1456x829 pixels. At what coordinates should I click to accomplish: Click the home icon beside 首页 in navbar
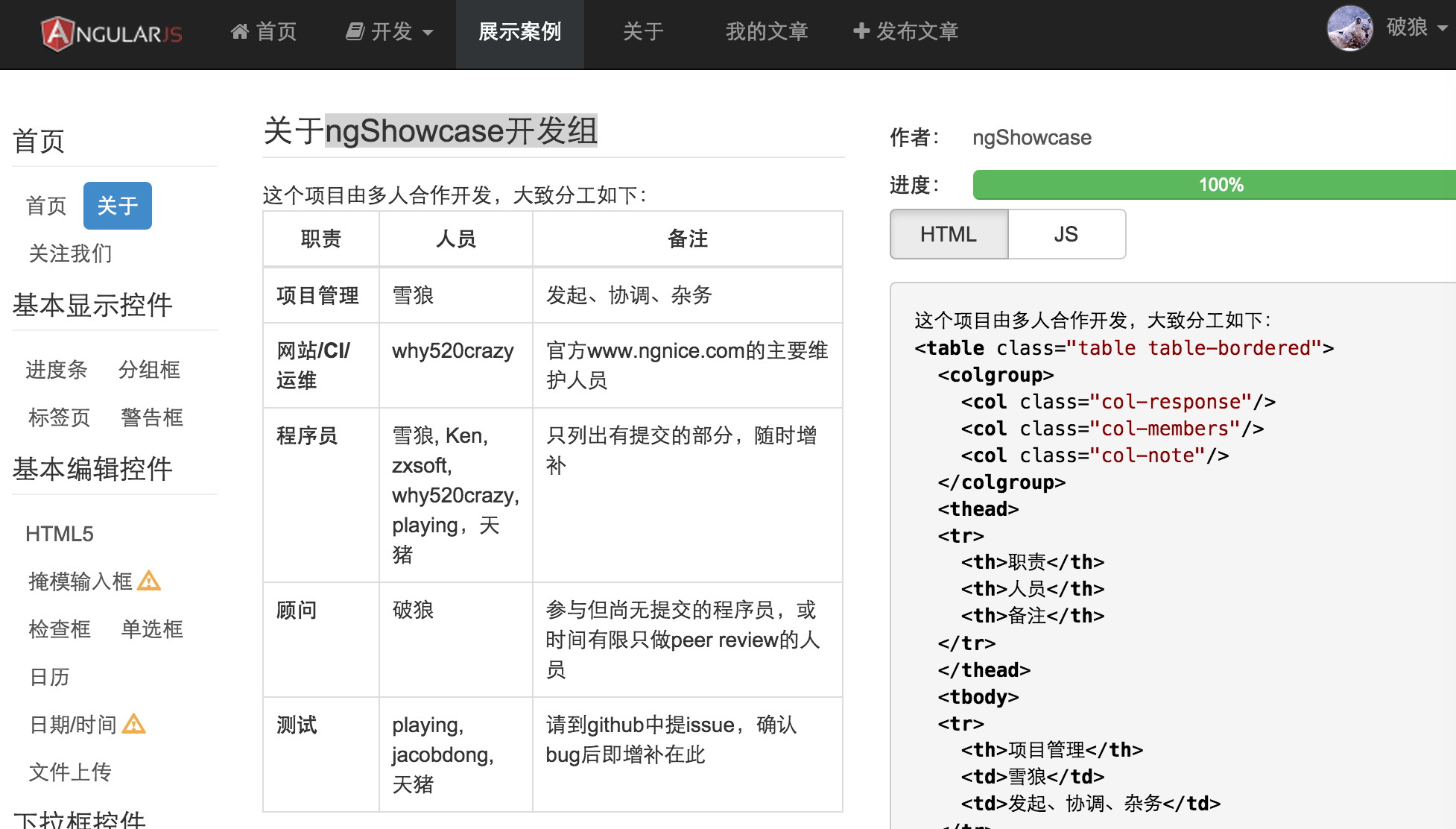pyautogui.click(x=239, y=31)
